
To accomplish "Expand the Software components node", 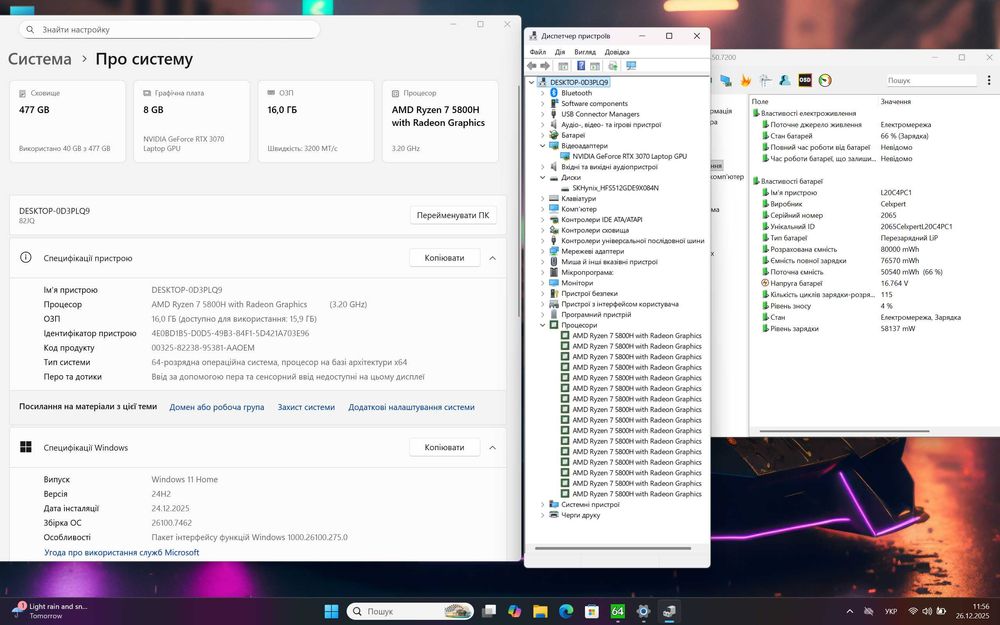I will 543,103.
